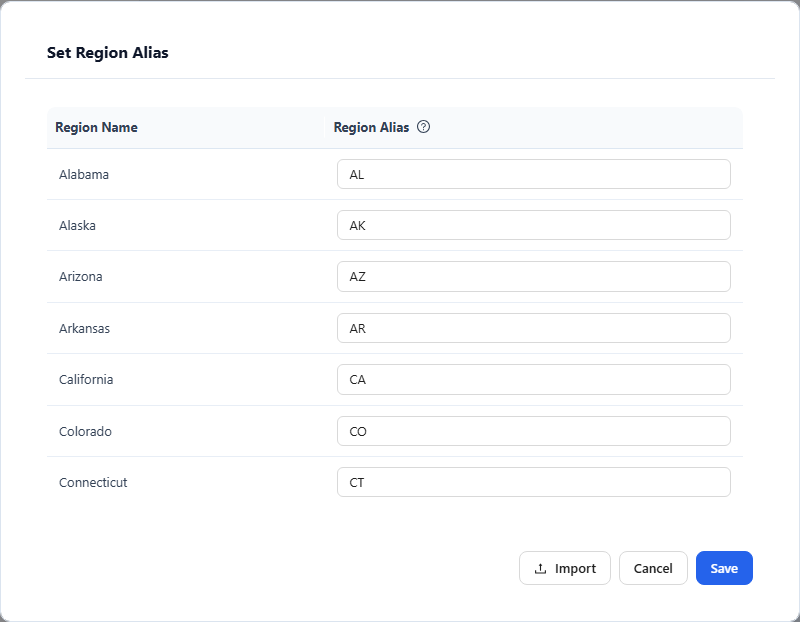The image size is (800, 622).
Task: Edit the alias field for Alaska
Action: 534,225
